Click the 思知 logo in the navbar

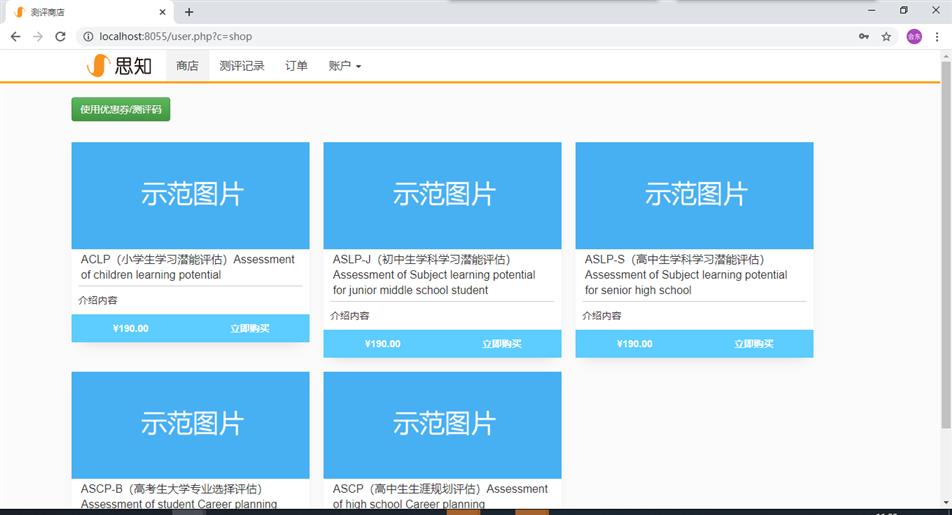pos(119,66)
